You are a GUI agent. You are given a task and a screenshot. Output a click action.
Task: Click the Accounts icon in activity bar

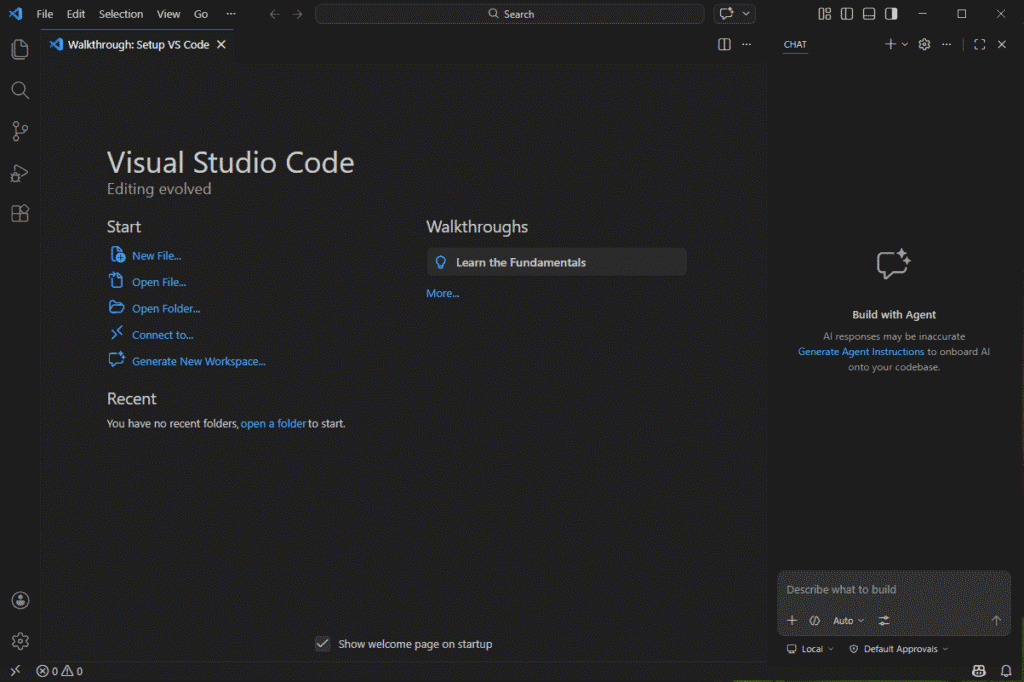[20, 600]
